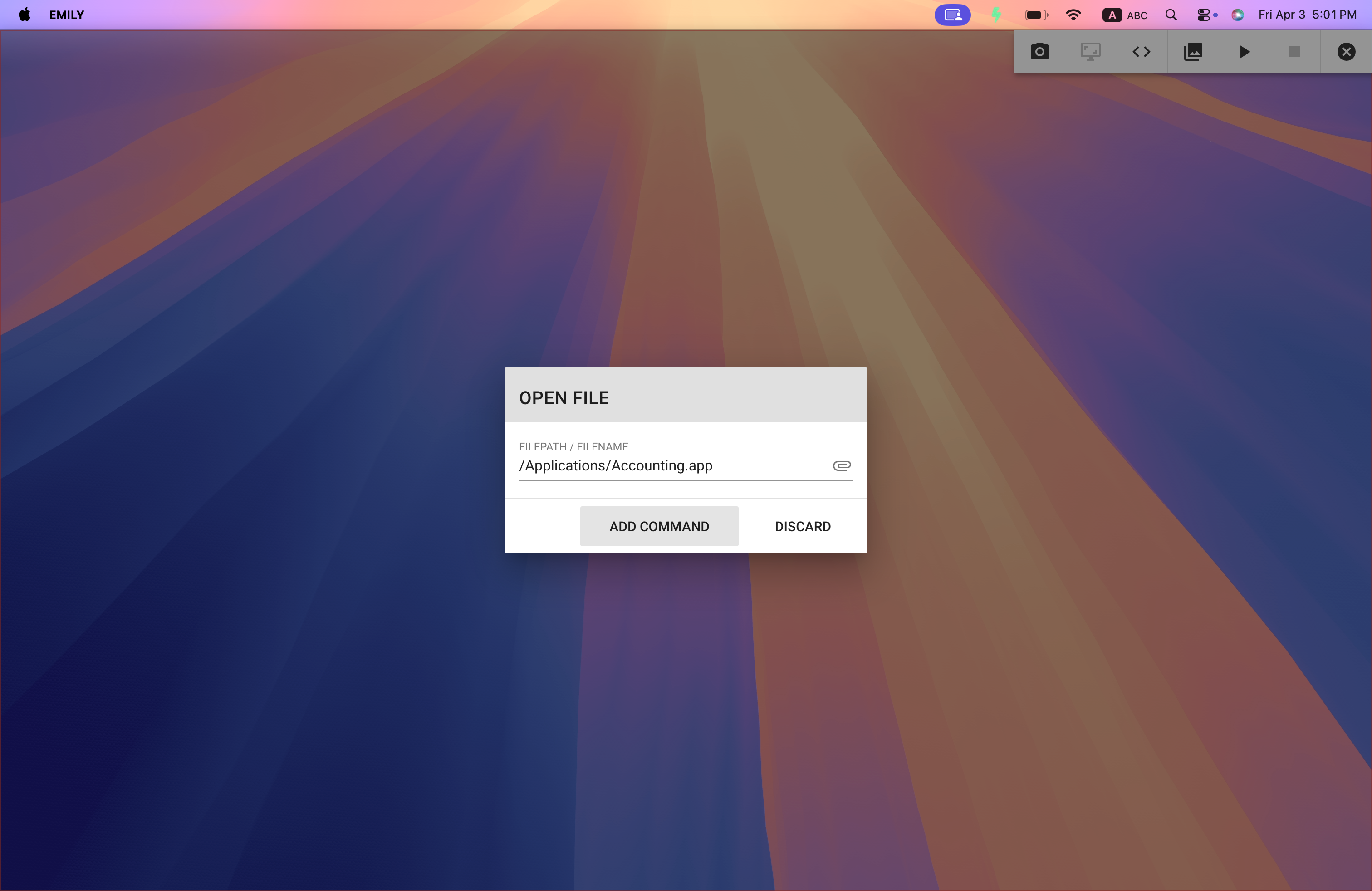Click the Siri icon in menu bar
This screenshot has height=891, width=1372.
click(x=1237, y=15)
